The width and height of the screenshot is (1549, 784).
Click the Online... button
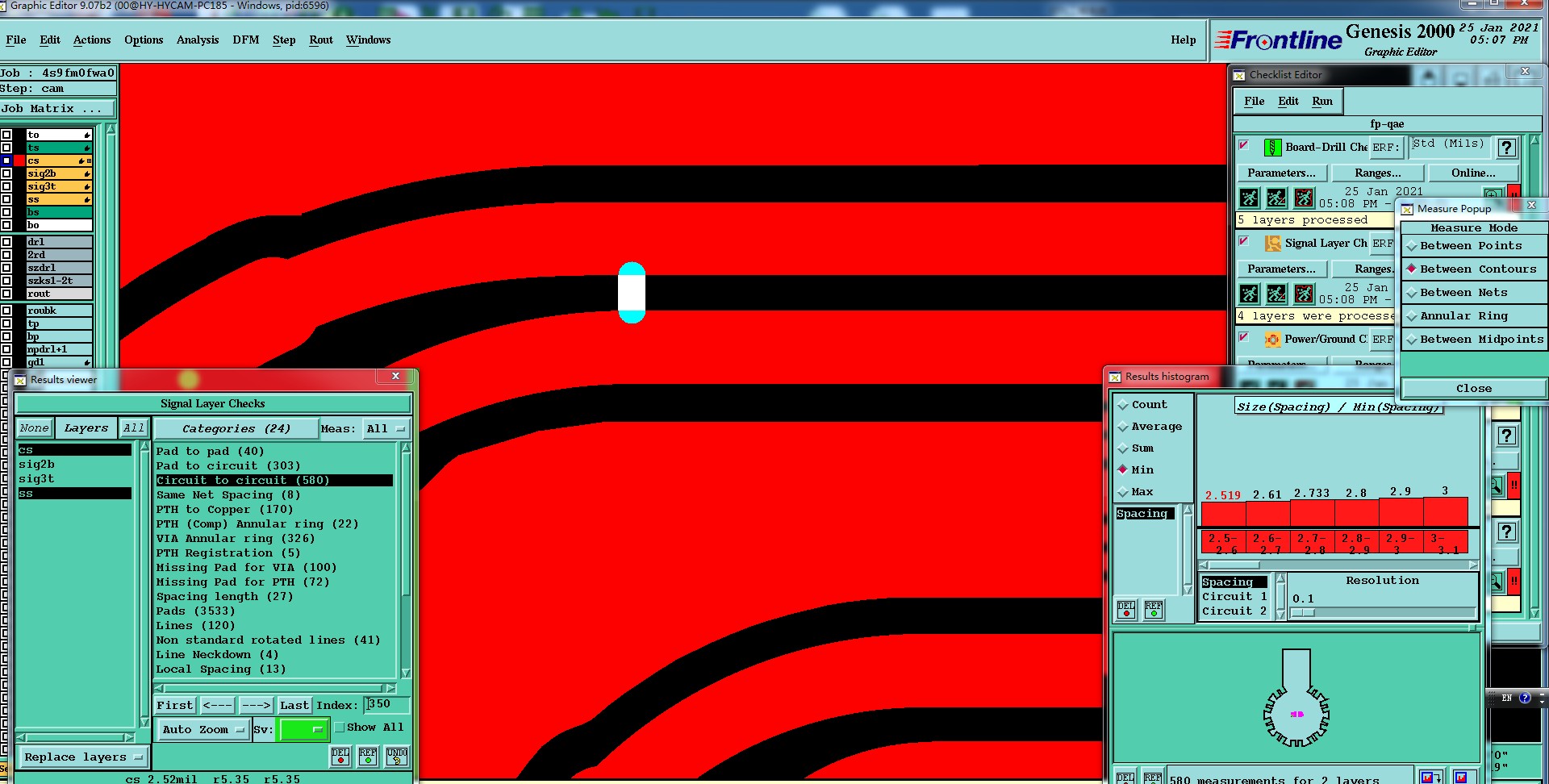click(1473, 173)
